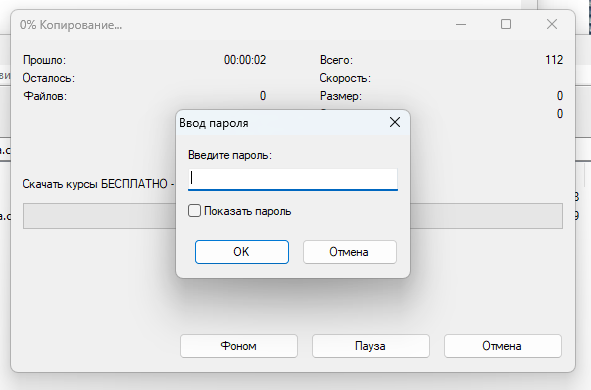
Task: Maximize the Копирование window
Action: click(506, 24)
